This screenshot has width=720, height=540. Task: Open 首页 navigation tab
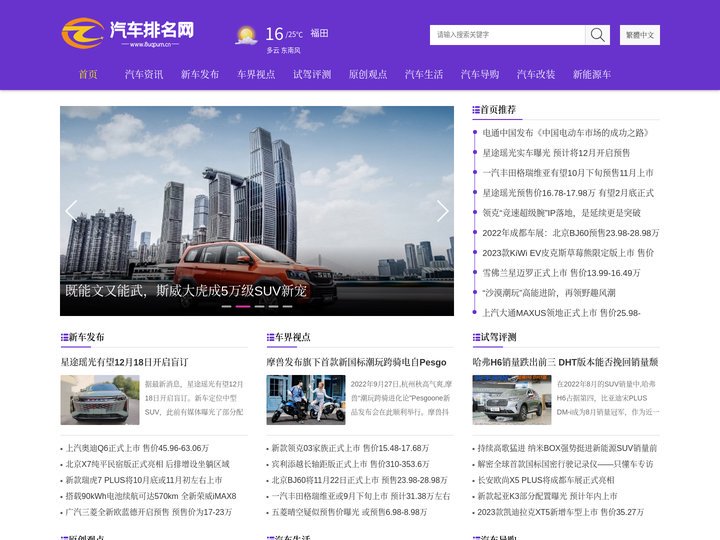click(x=88, y=74)
